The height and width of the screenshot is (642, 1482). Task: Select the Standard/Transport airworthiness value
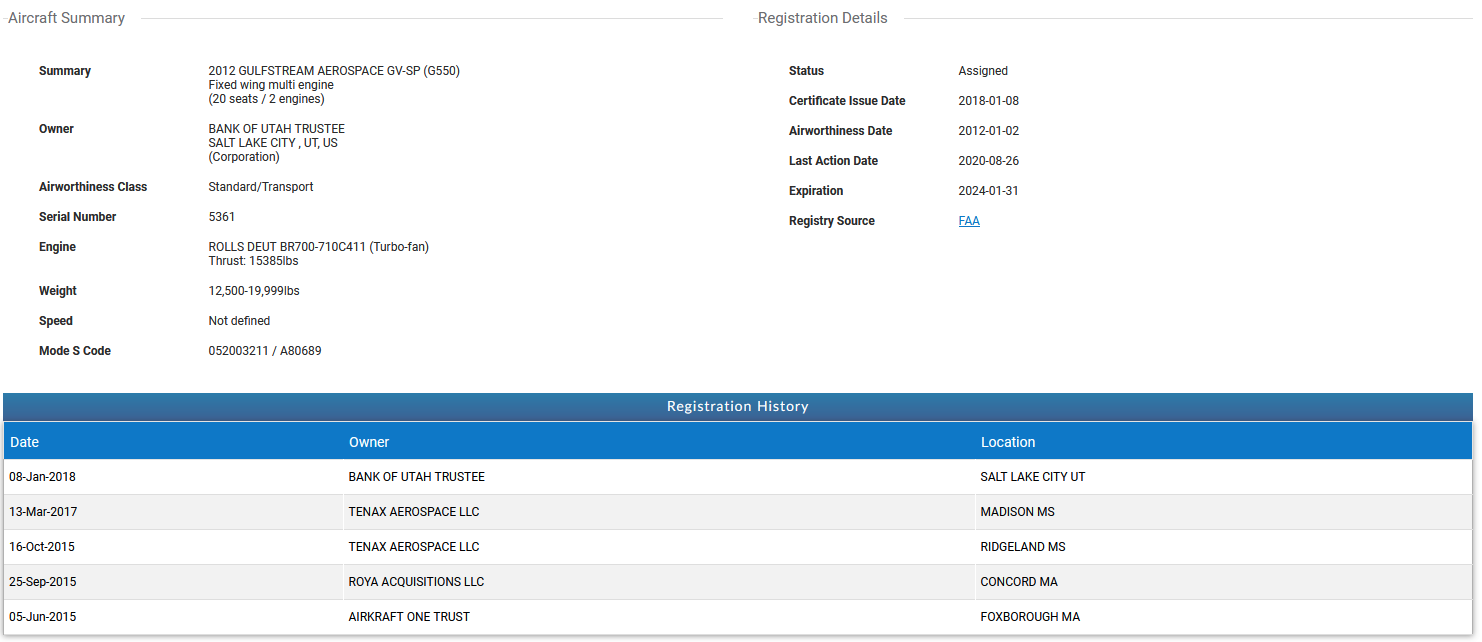tap(261, 187)
